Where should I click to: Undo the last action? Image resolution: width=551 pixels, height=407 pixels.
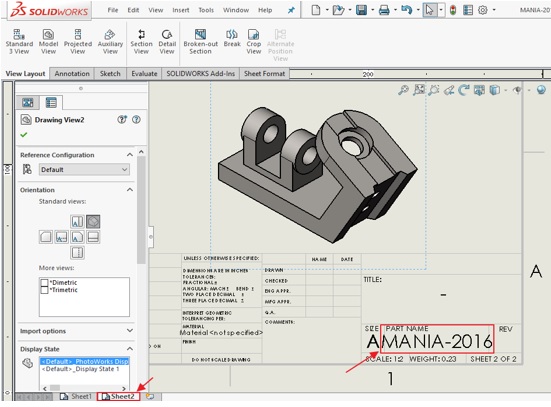pyautogui.click(x=407, y=10)
